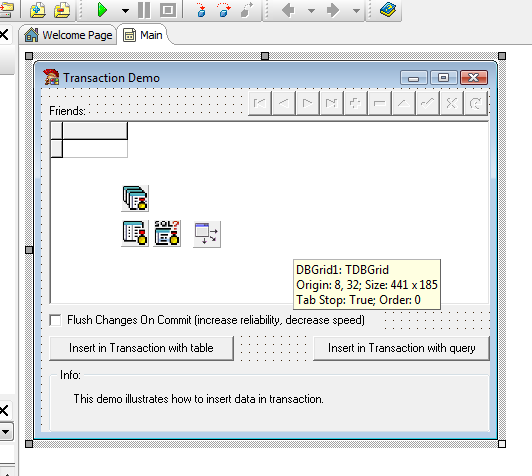Click the Add file to project icon
Image resolution: width=532 pixels, height=476 pixels.
coord(38,10)
